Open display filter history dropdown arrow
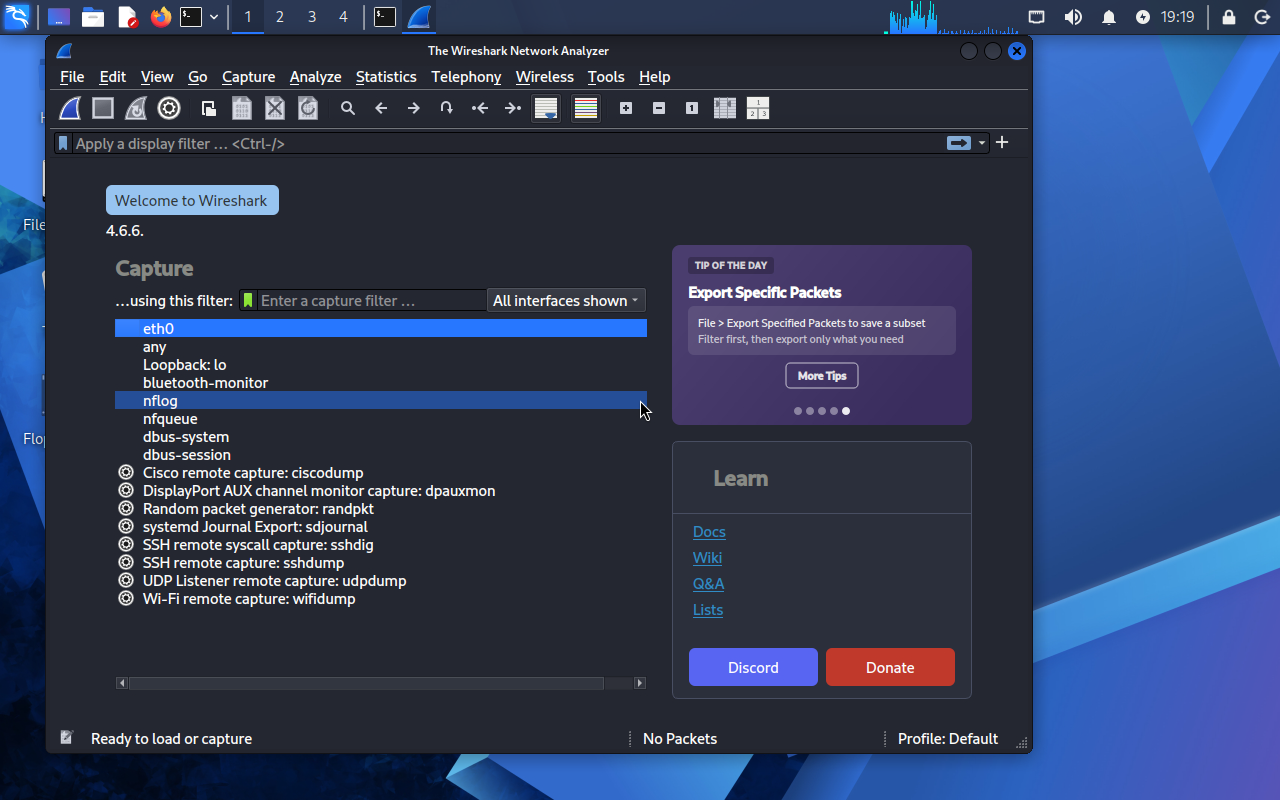The image size is (1280, 800). coord(982,143)
